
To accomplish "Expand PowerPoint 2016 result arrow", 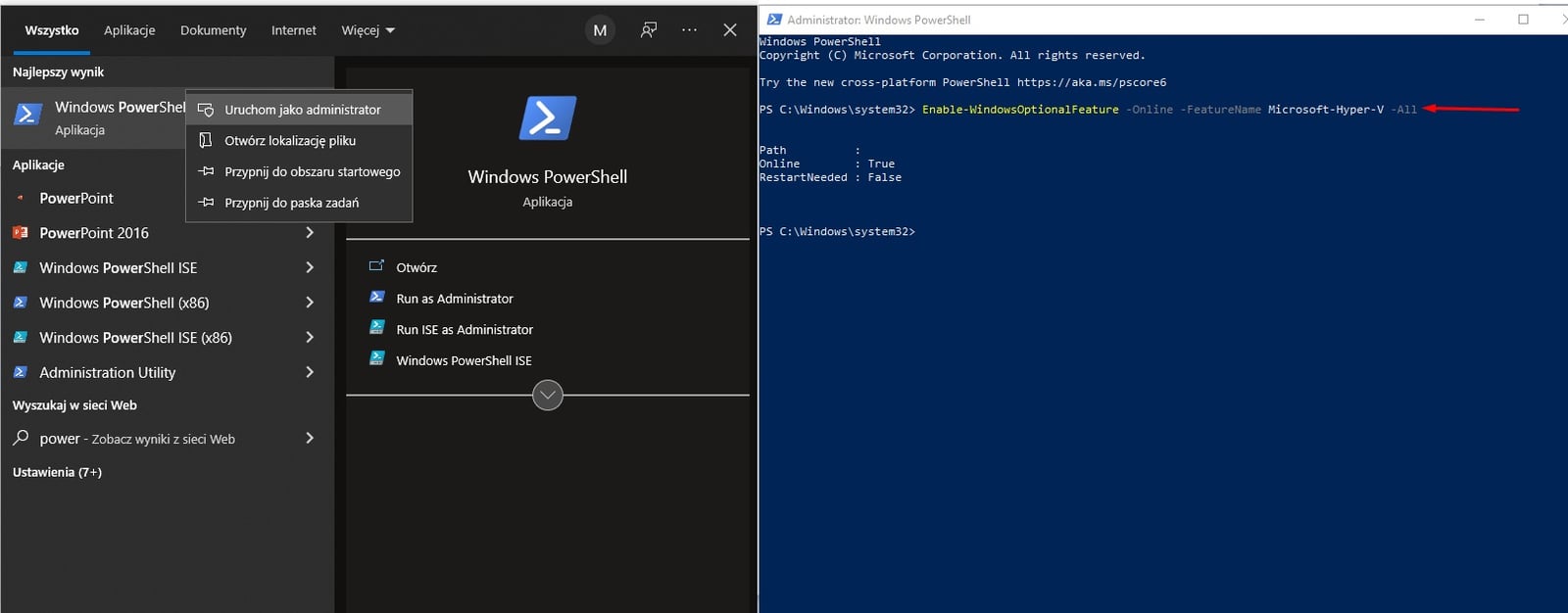I will 310,233.
